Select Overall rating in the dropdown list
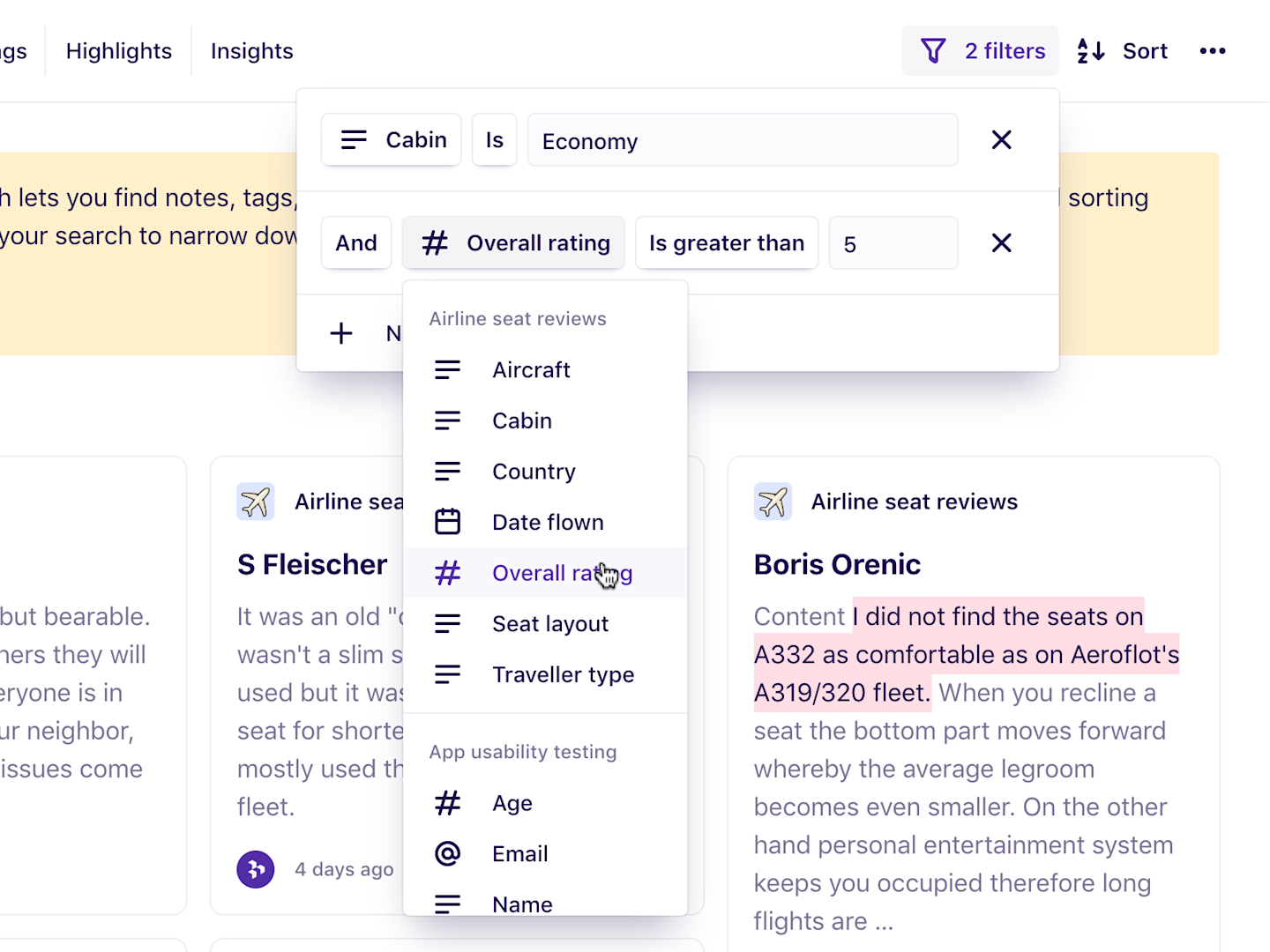The width and height of the screenshot is (1270, 952). point(545,573)
